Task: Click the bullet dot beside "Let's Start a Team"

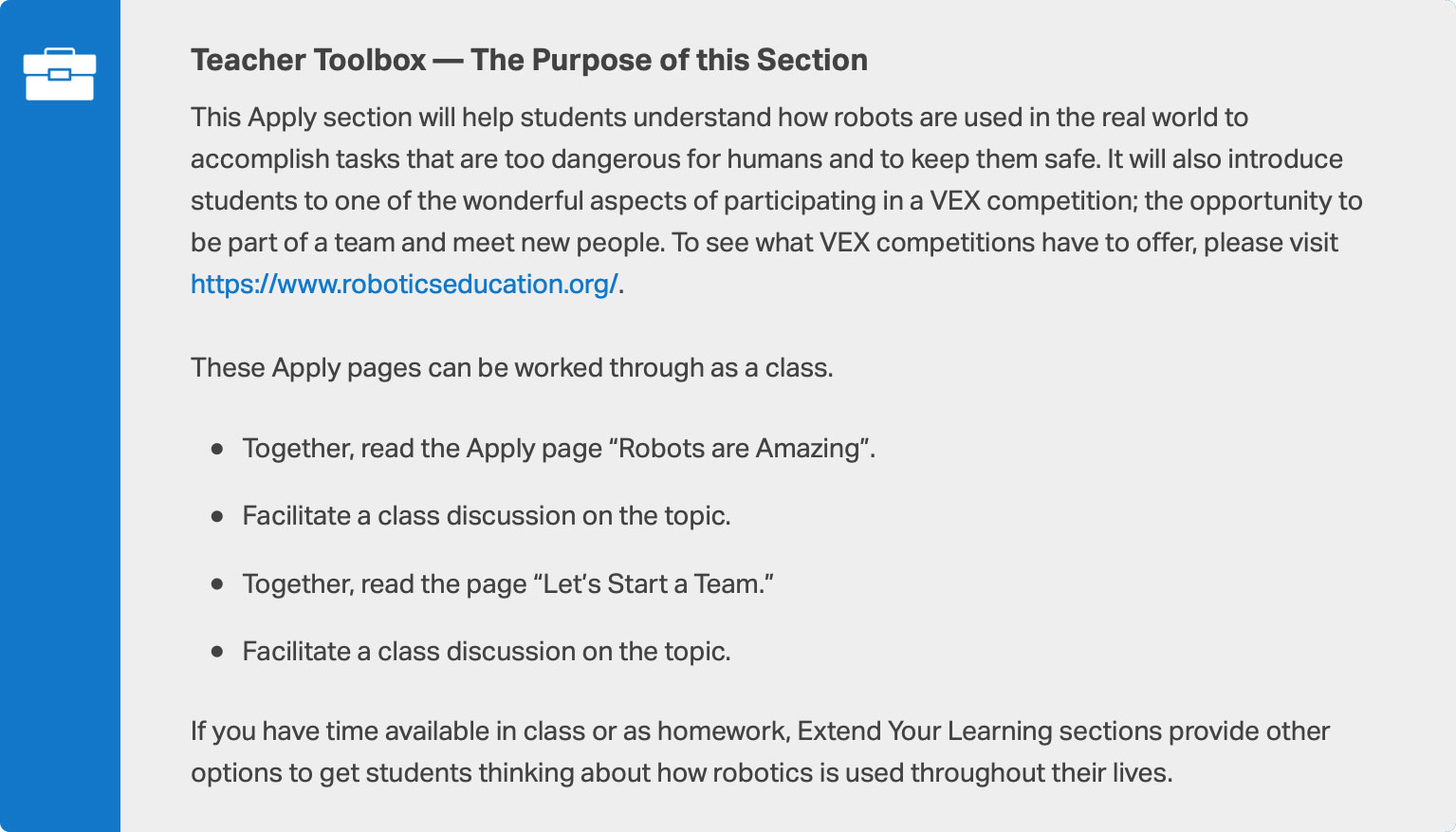Action: point(217,583)
